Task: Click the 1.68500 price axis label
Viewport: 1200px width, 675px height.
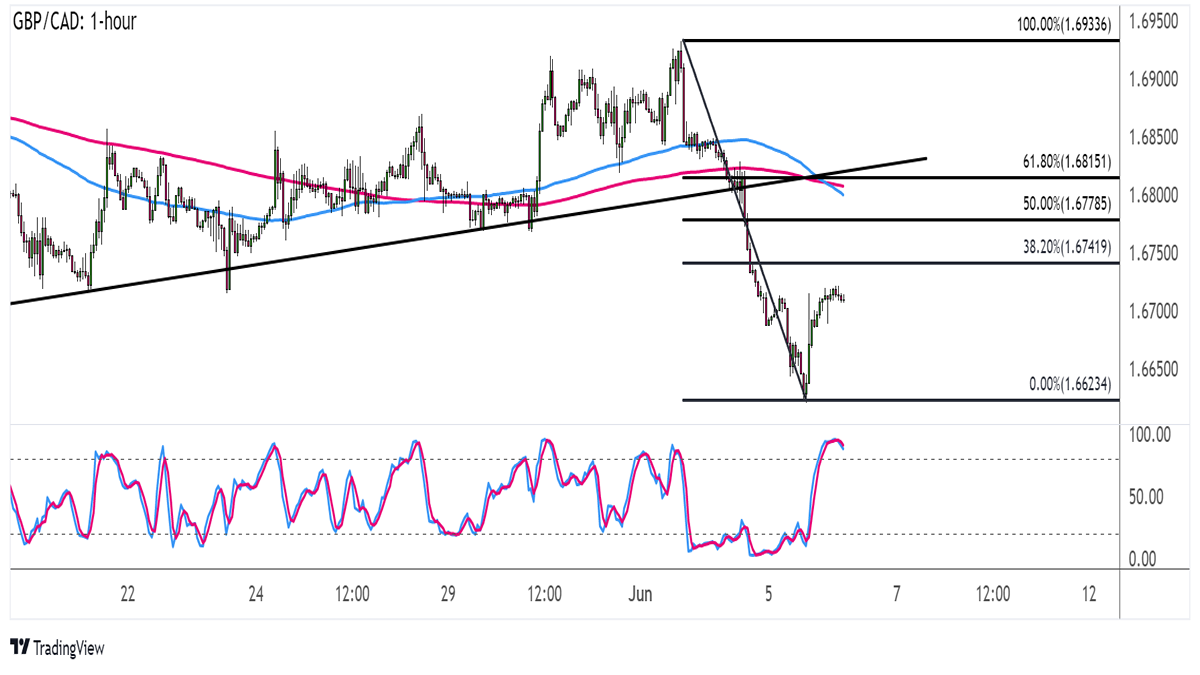Action: pos(1156,138)
